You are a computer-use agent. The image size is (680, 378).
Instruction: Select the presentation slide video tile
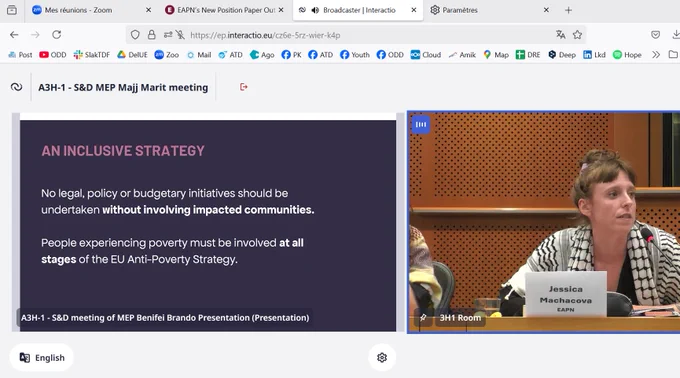208,222
